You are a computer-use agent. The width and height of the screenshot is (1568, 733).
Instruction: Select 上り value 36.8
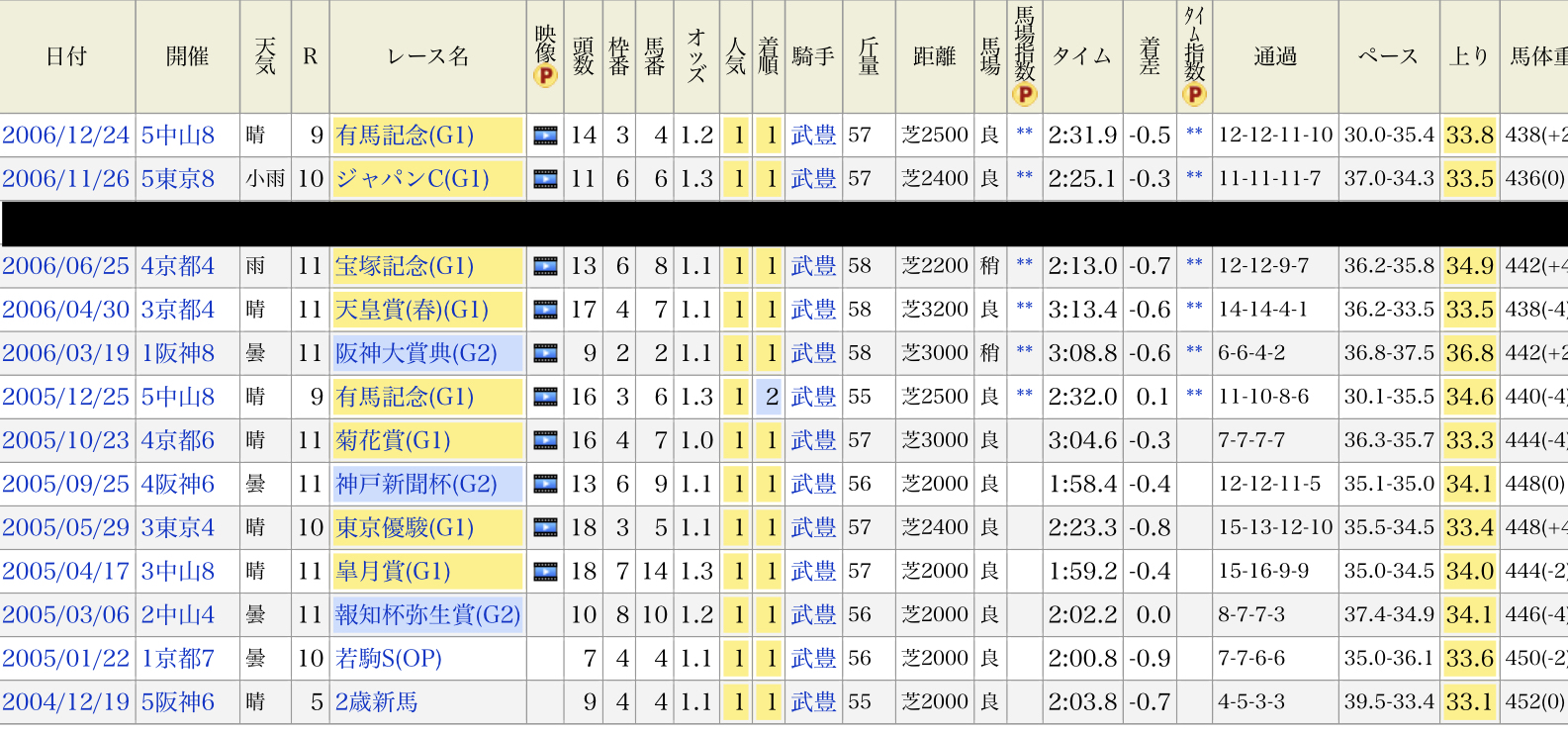click(x=1469, y=353)
